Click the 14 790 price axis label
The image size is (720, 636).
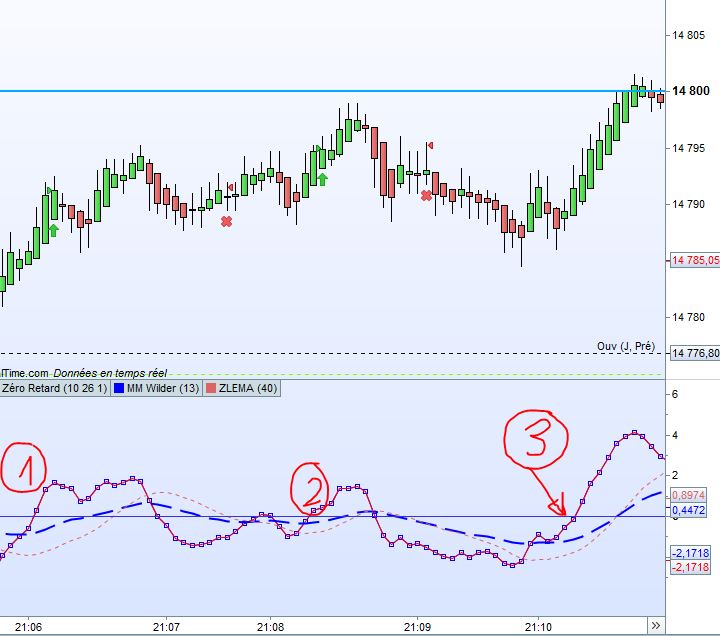pos(688,204)
